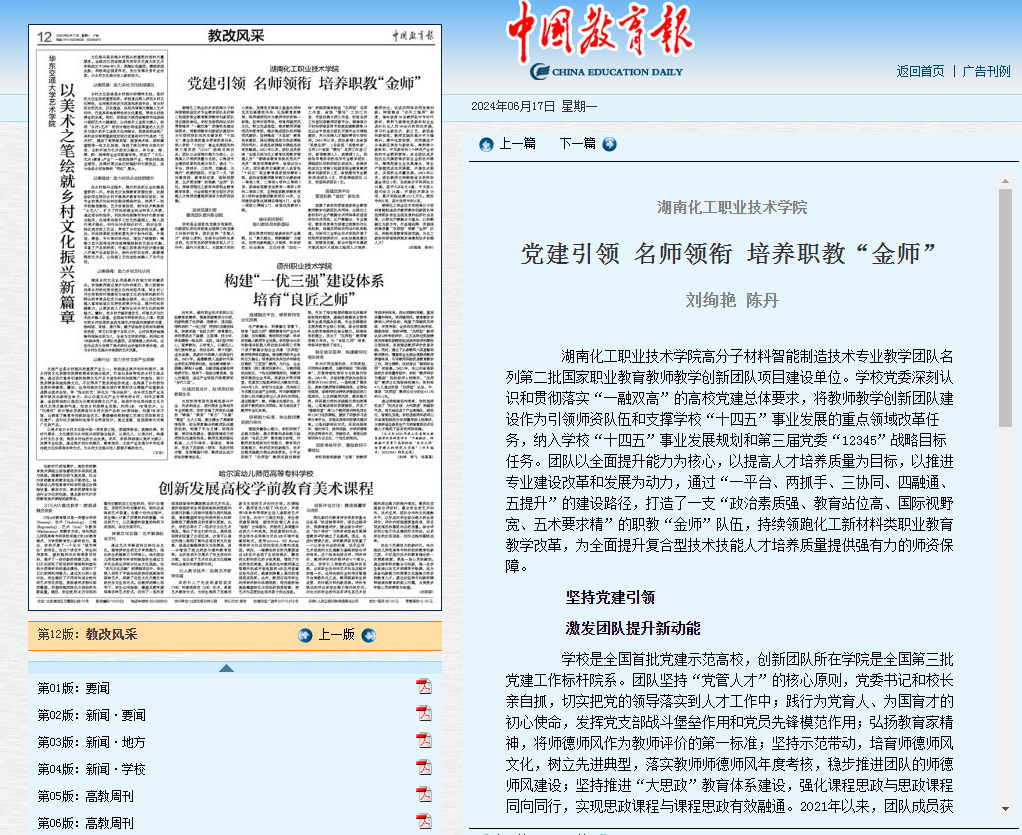Click the left arrow icon before 上一版

305,635
